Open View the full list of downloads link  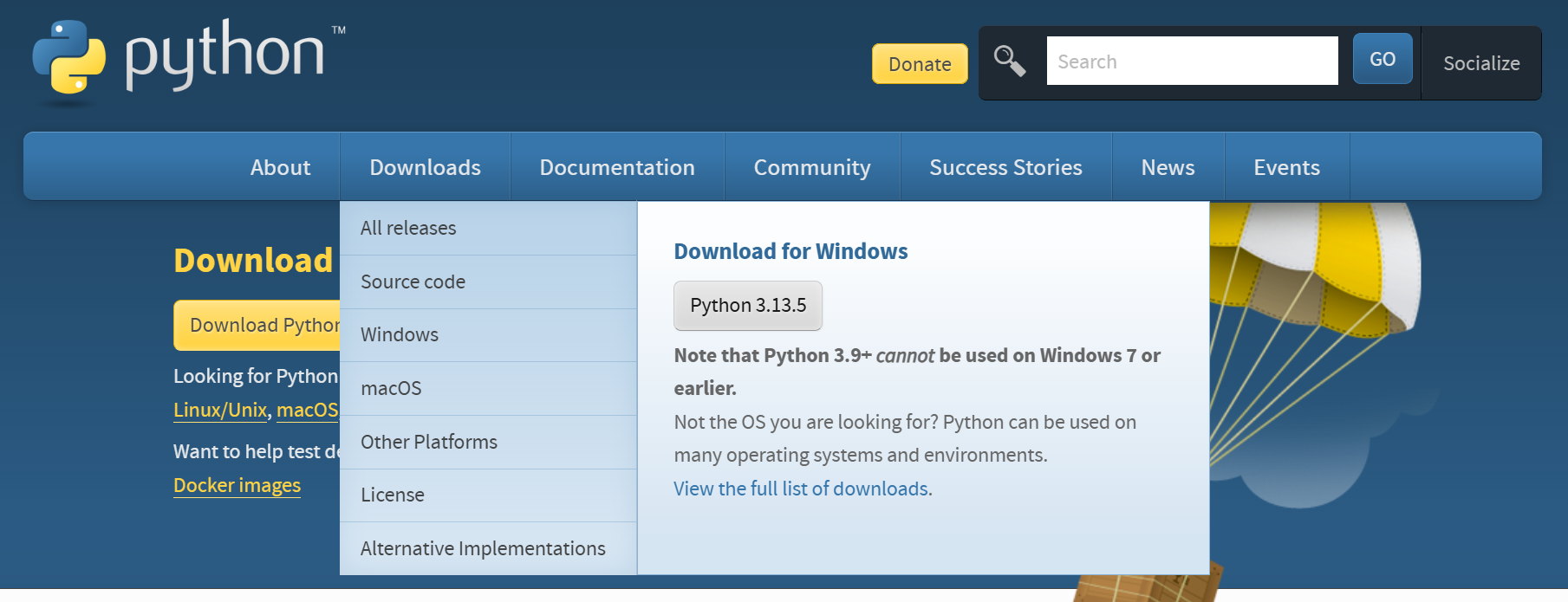coord(803,489)
